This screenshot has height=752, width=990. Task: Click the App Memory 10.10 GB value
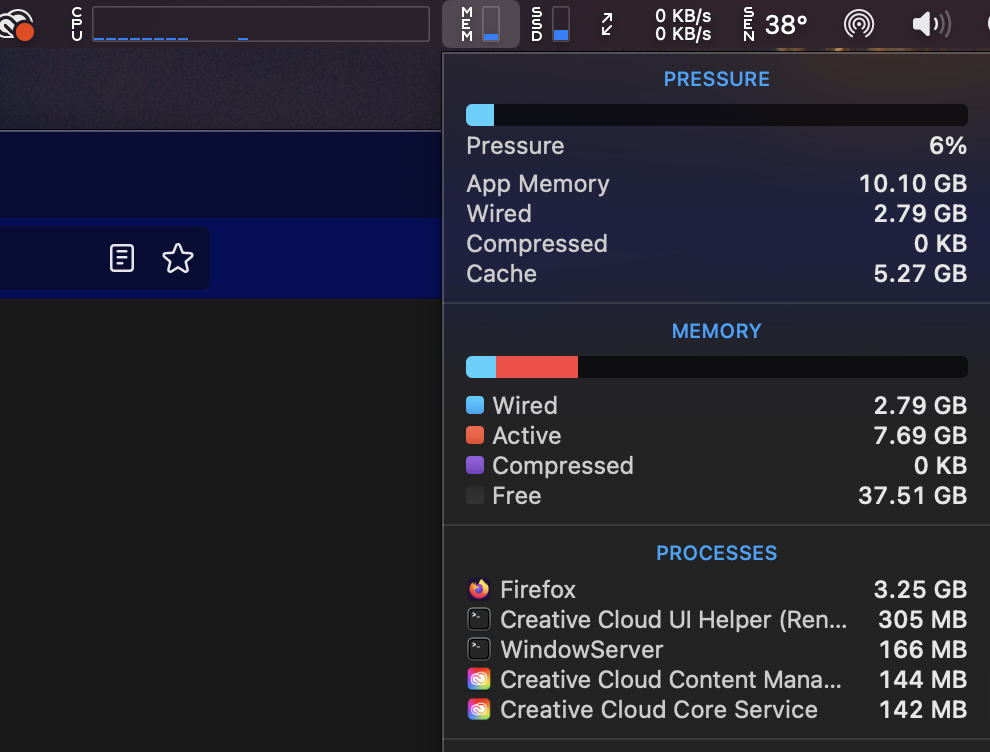pos(913,184)
